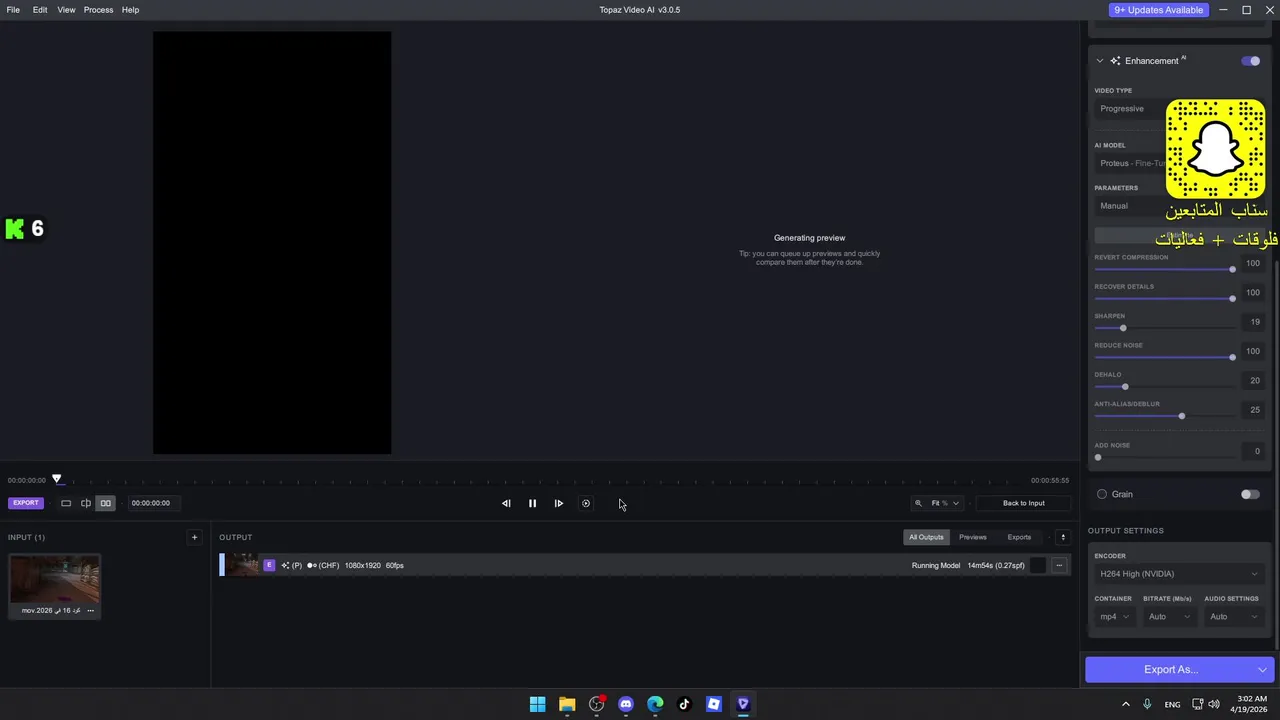The width and height of the screenshot is (1280, 720).
Task: Open three-dot menu on Running Model output row
Action: pyautogui.click(x=1059, y=565)
